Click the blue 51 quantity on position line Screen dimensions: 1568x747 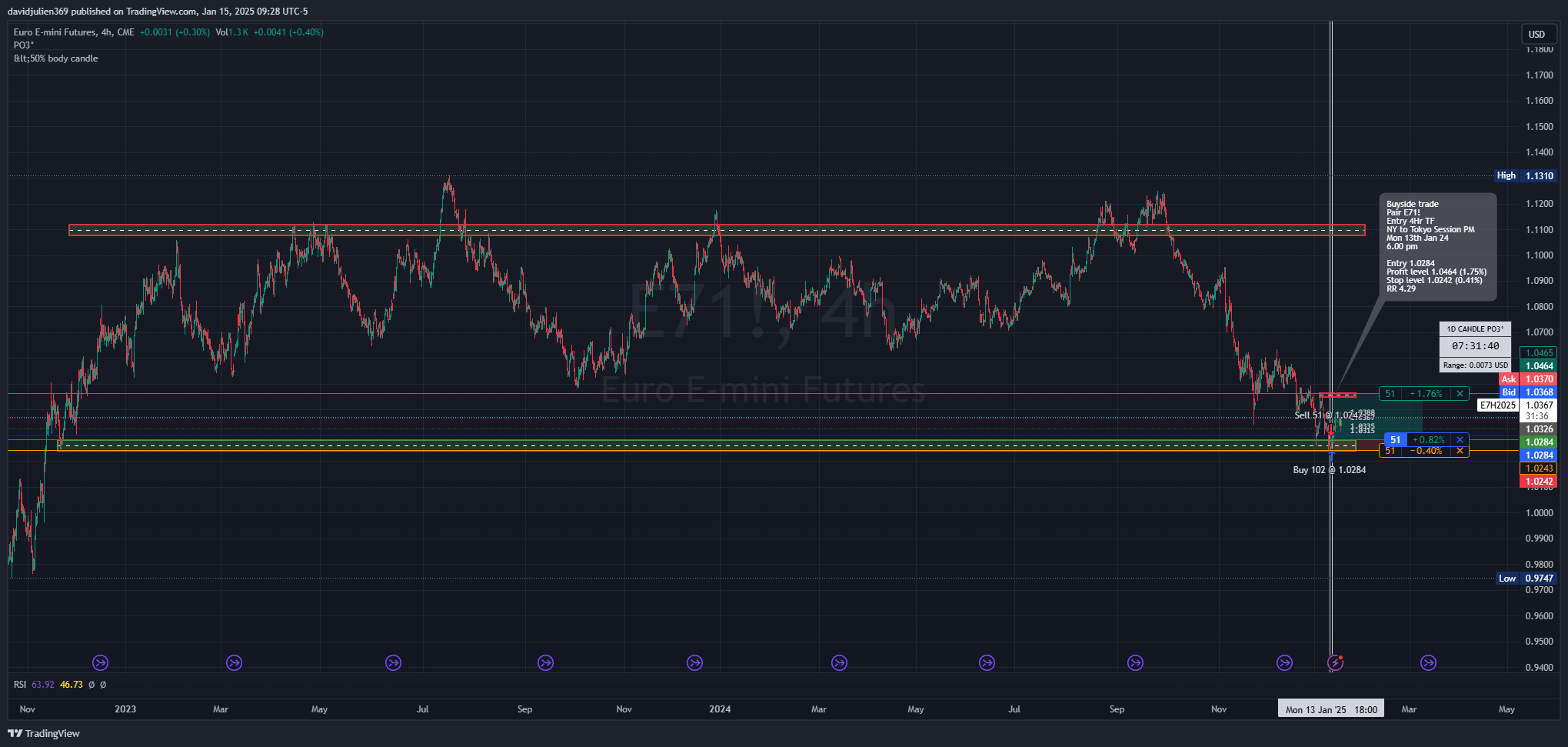[1395, 440]
